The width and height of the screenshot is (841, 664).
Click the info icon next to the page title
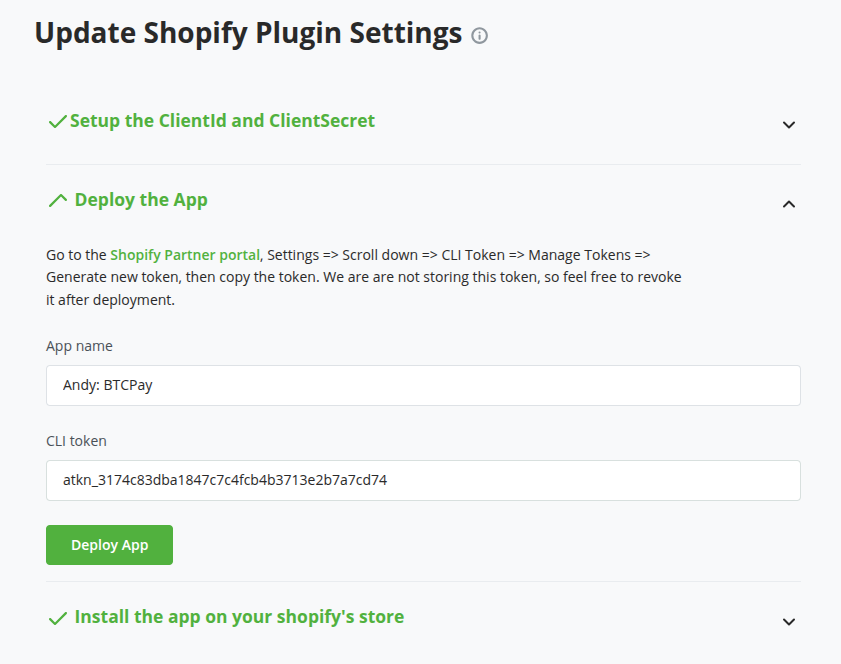click(479, 37)
